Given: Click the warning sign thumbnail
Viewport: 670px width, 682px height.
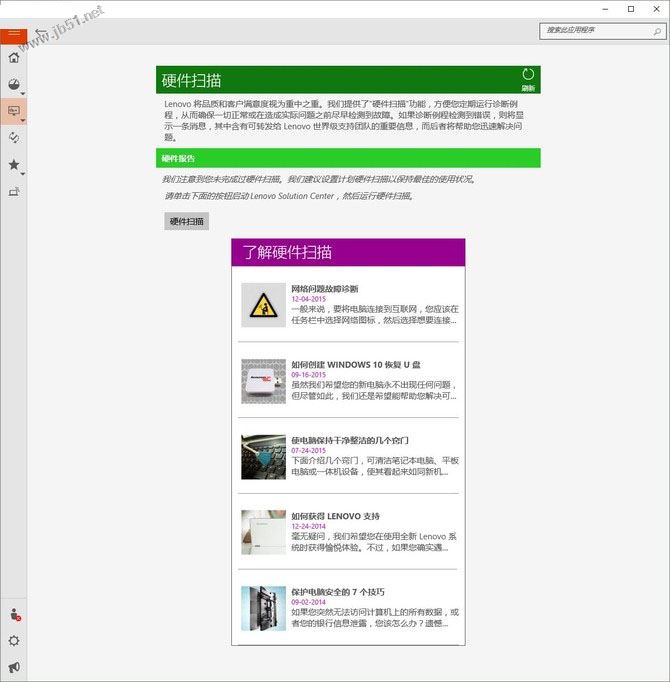Looking at the screenshot, I should click(x=264, y=305).
